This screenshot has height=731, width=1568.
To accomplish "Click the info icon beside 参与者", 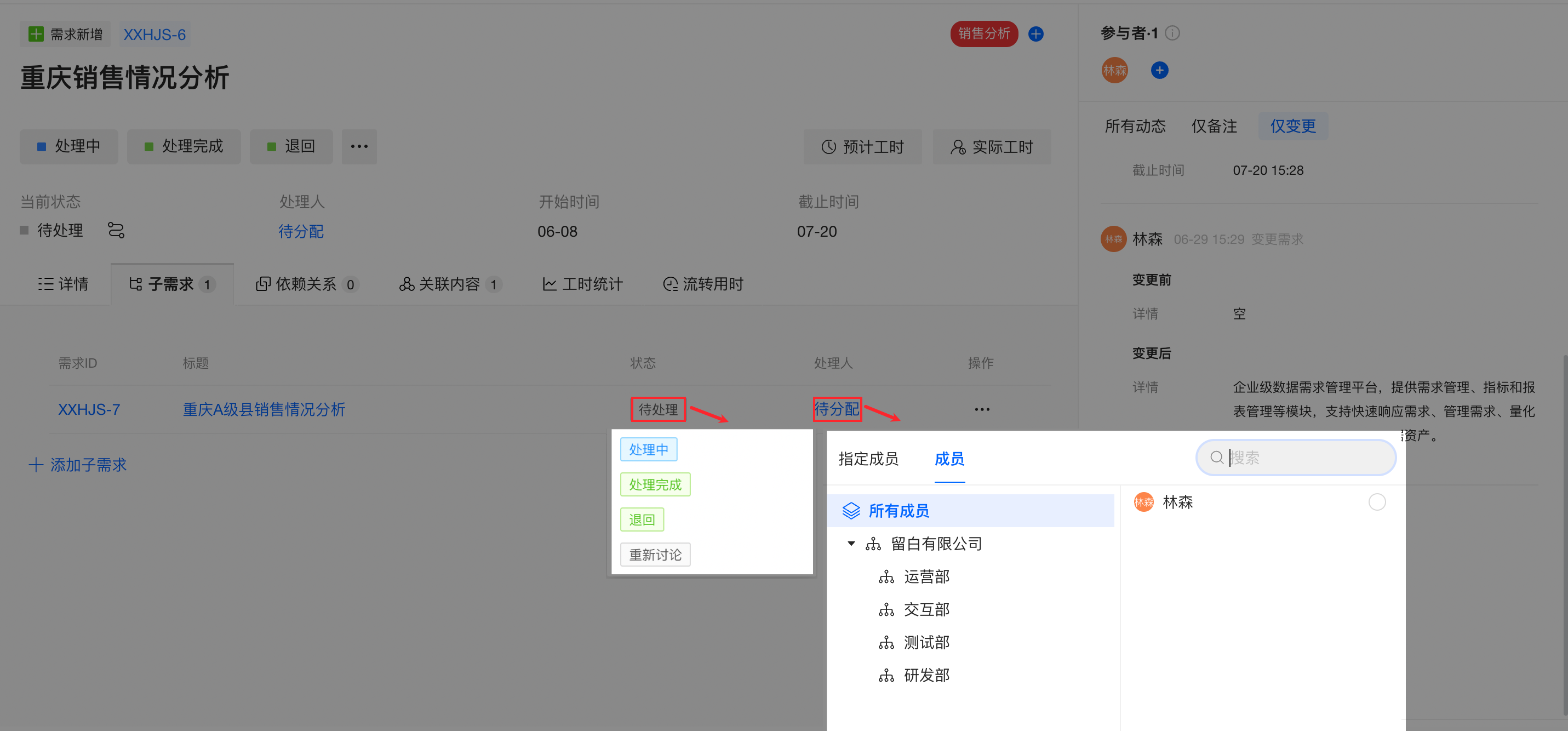I will 1172,33.
